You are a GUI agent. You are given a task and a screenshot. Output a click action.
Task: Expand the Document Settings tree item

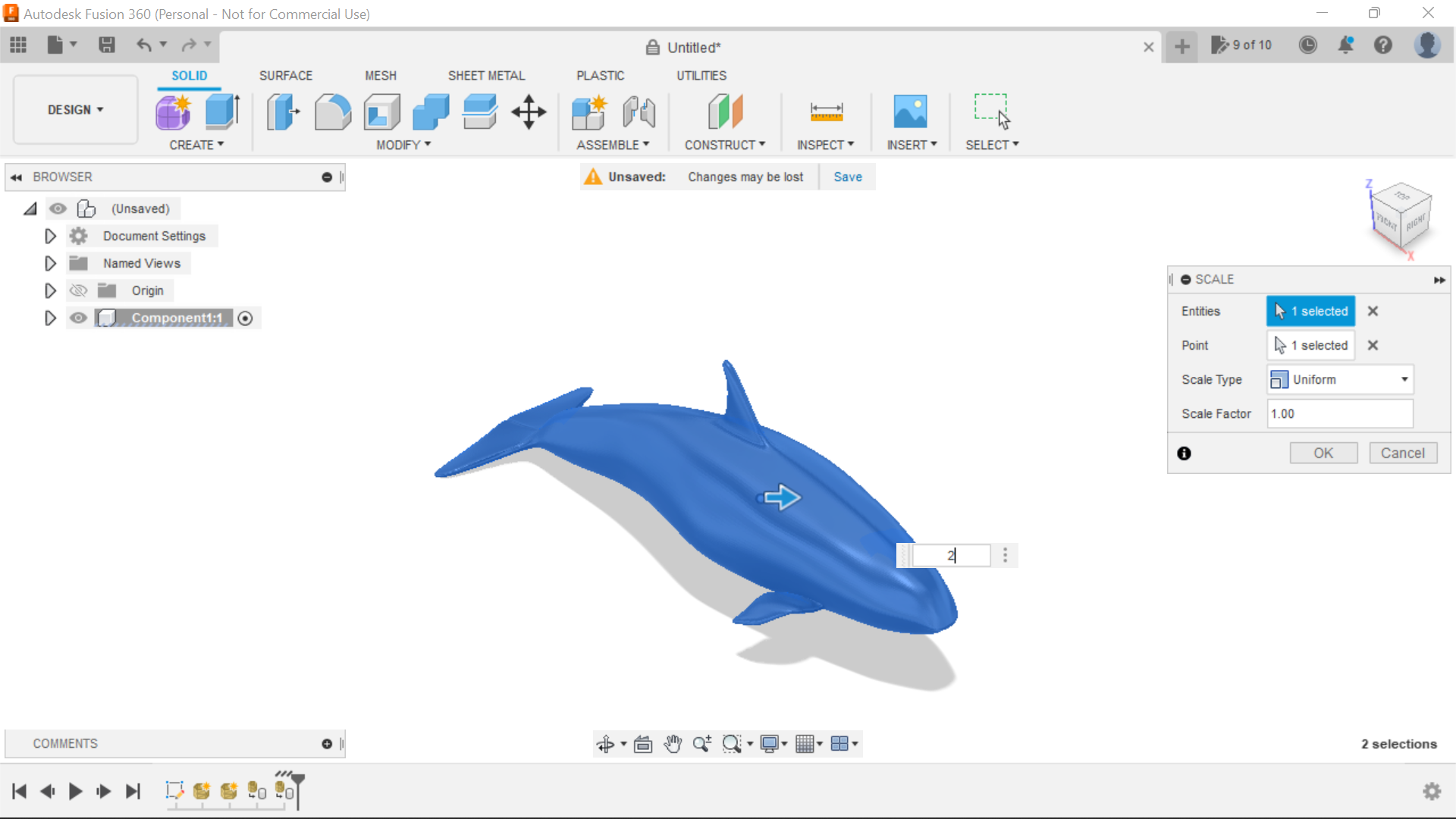tap(50, 236)
